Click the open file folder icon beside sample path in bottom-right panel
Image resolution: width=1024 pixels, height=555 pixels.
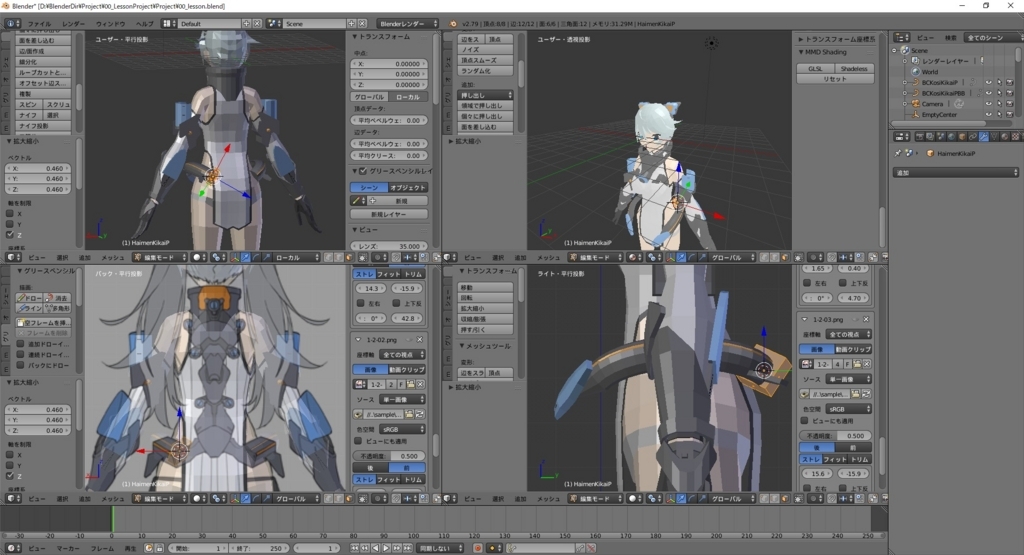(856, 394)
